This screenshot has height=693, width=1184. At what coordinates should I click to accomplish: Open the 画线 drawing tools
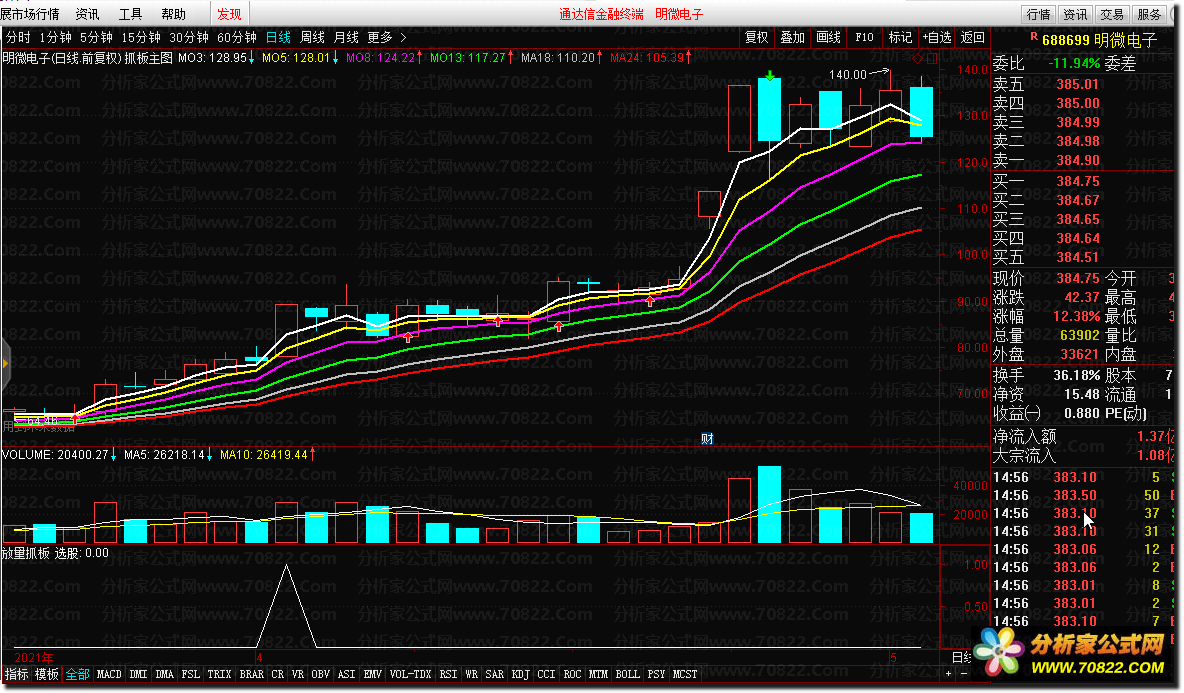click(x=828, y=37)
